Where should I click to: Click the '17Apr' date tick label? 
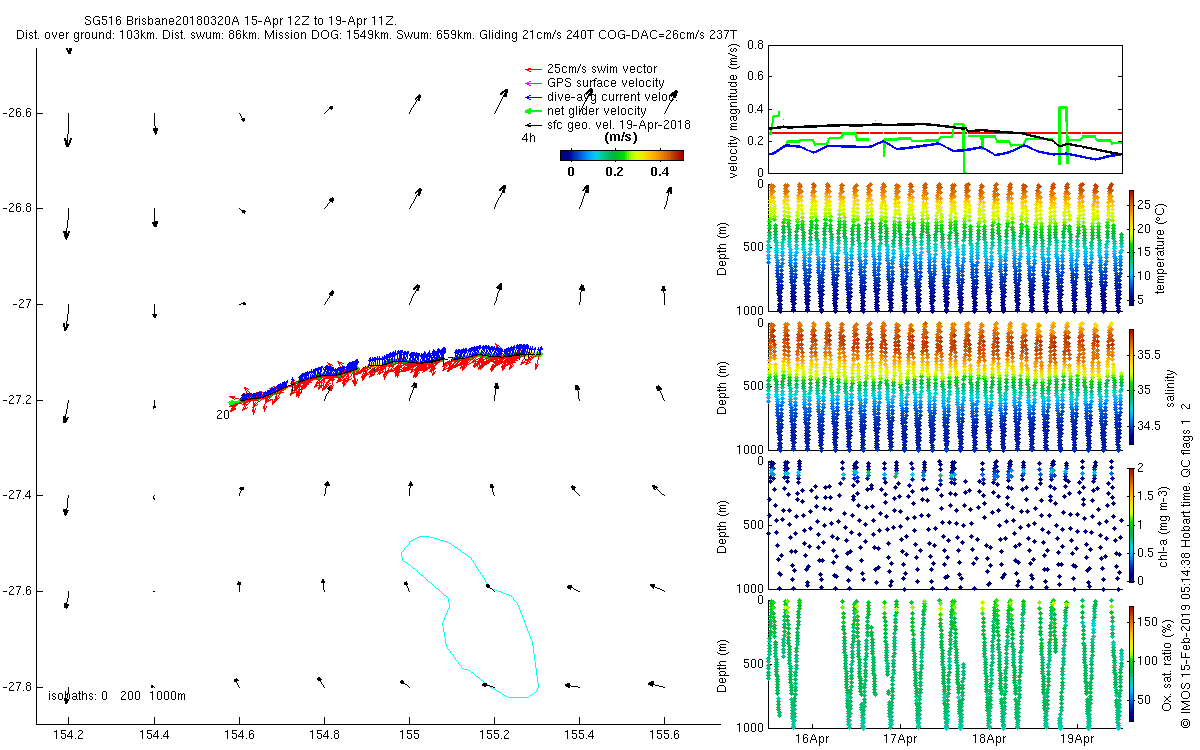pos(901,740)
